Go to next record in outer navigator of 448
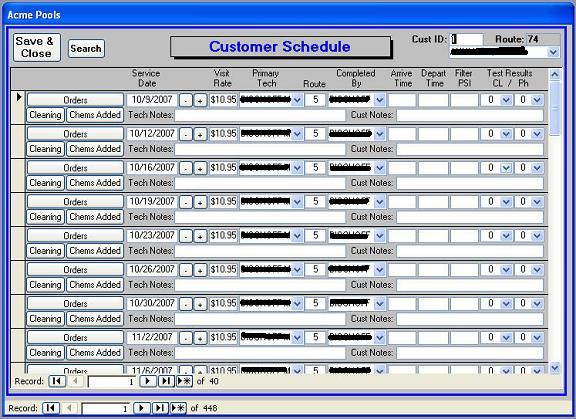The width and height of the screenshot is (576, 419). click(141, 408)
